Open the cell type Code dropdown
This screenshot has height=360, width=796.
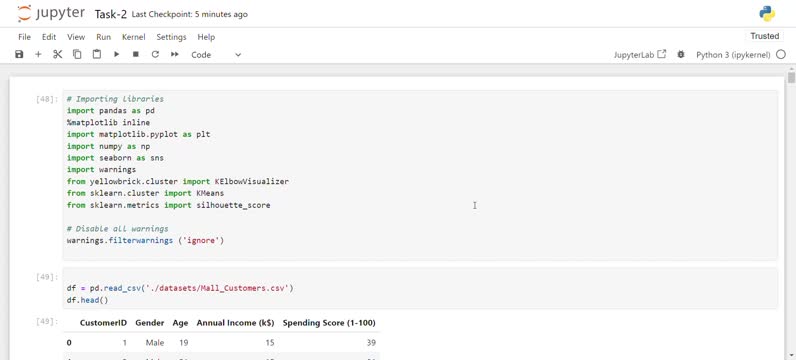pyautogui.click(x=216, y=55)
